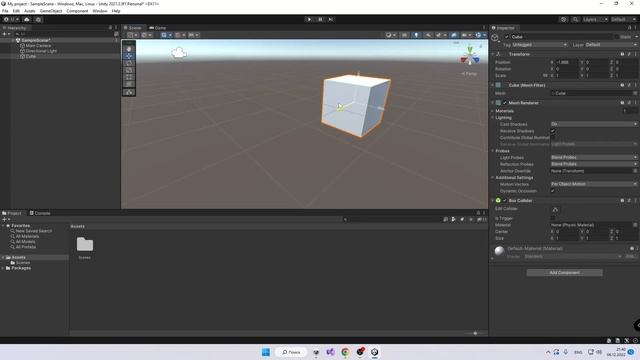Toggle Cube active checkbox in Inspector
The width and height of the screenshot is (640, 360).
coord(507,37)
